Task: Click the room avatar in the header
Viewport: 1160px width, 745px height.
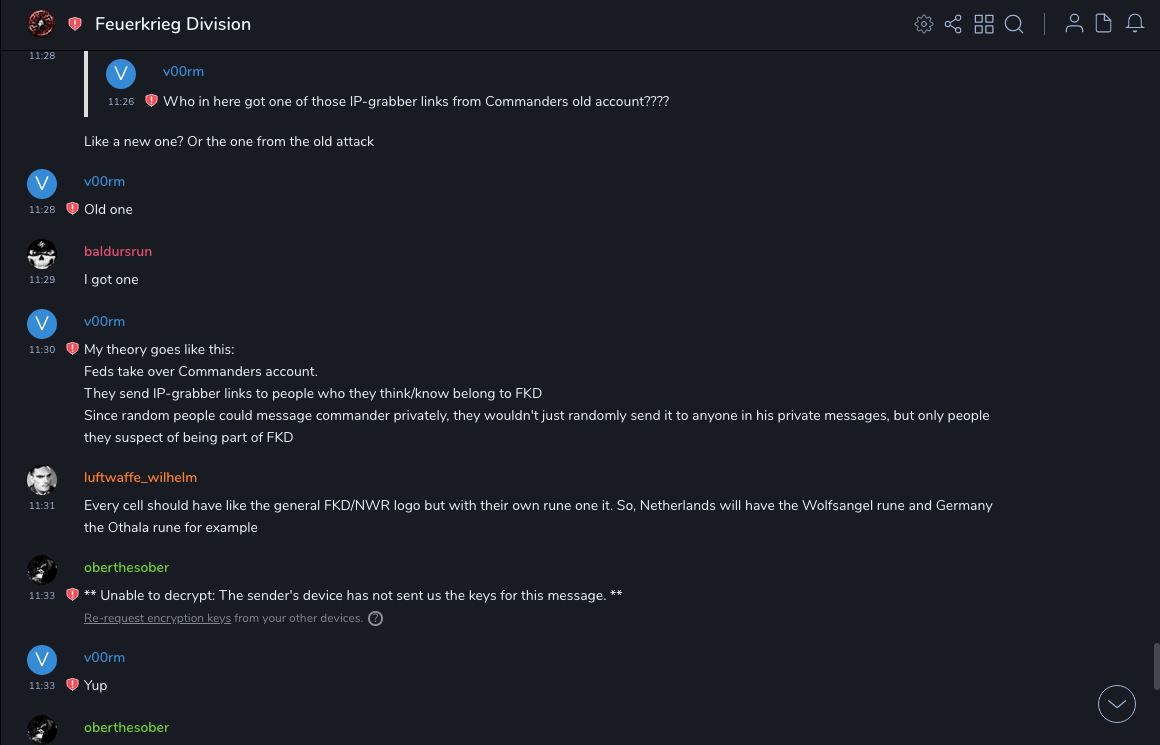Action: tap(41, 23)
